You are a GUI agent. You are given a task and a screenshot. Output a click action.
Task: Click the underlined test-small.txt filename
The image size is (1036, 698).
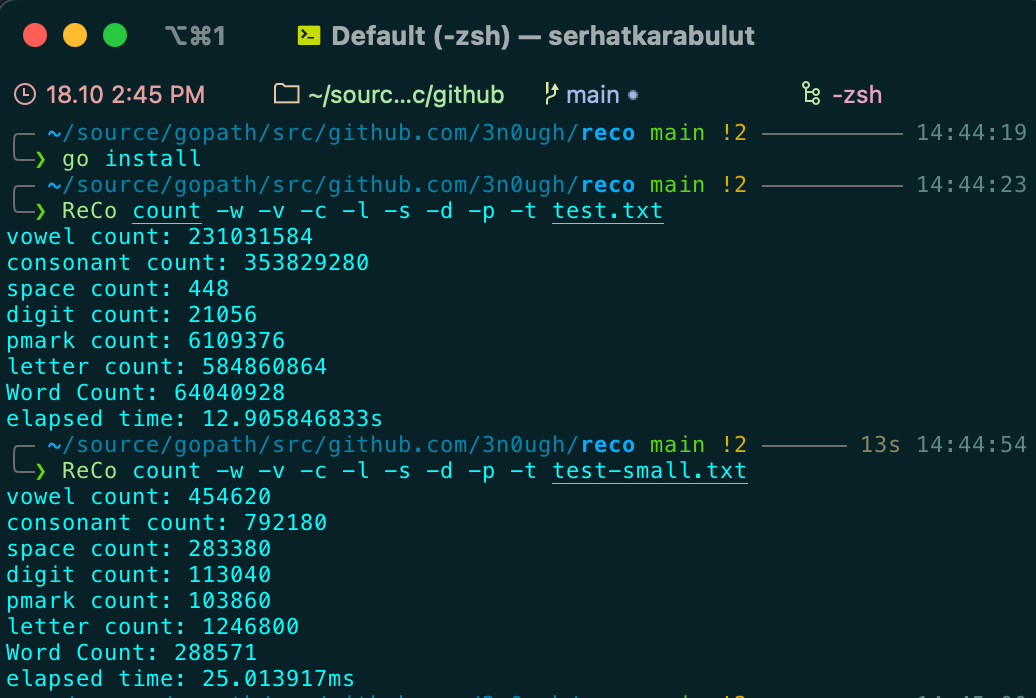[x=649, y=471]
